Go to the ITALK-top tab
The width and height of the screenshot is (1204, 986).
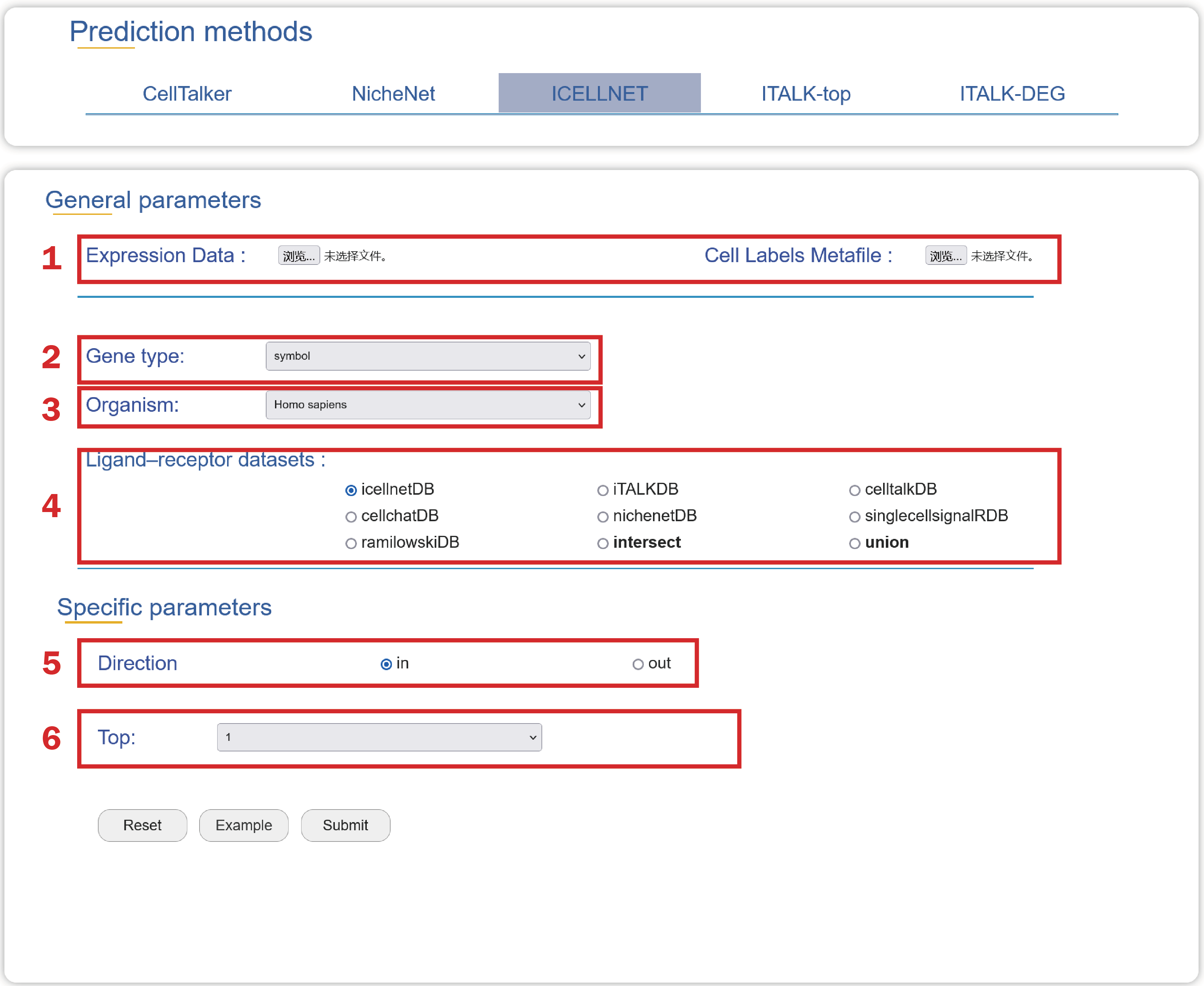pyautogui.click(x=805, y=94)
